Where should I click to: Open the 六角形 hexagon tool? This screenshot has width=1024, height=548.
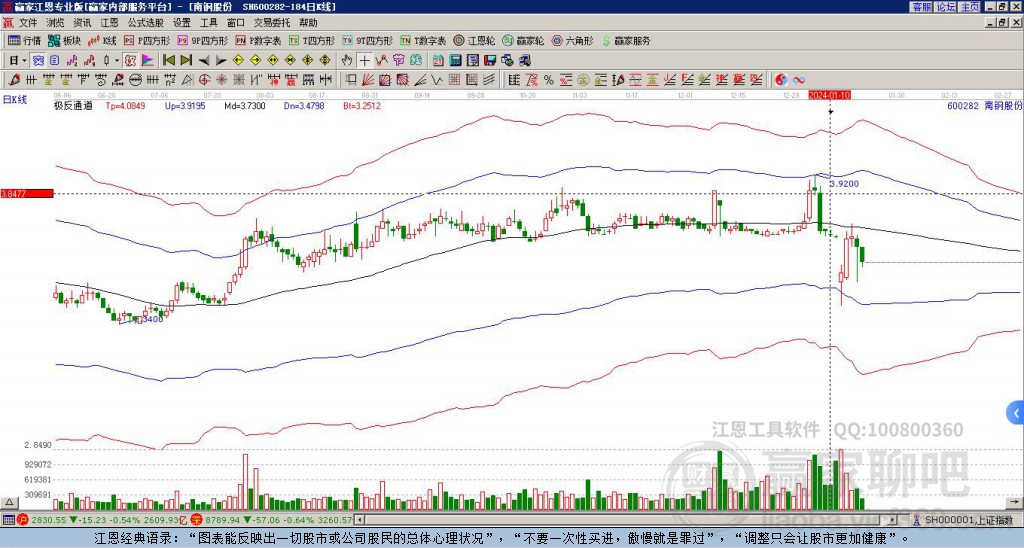[572, 40]
